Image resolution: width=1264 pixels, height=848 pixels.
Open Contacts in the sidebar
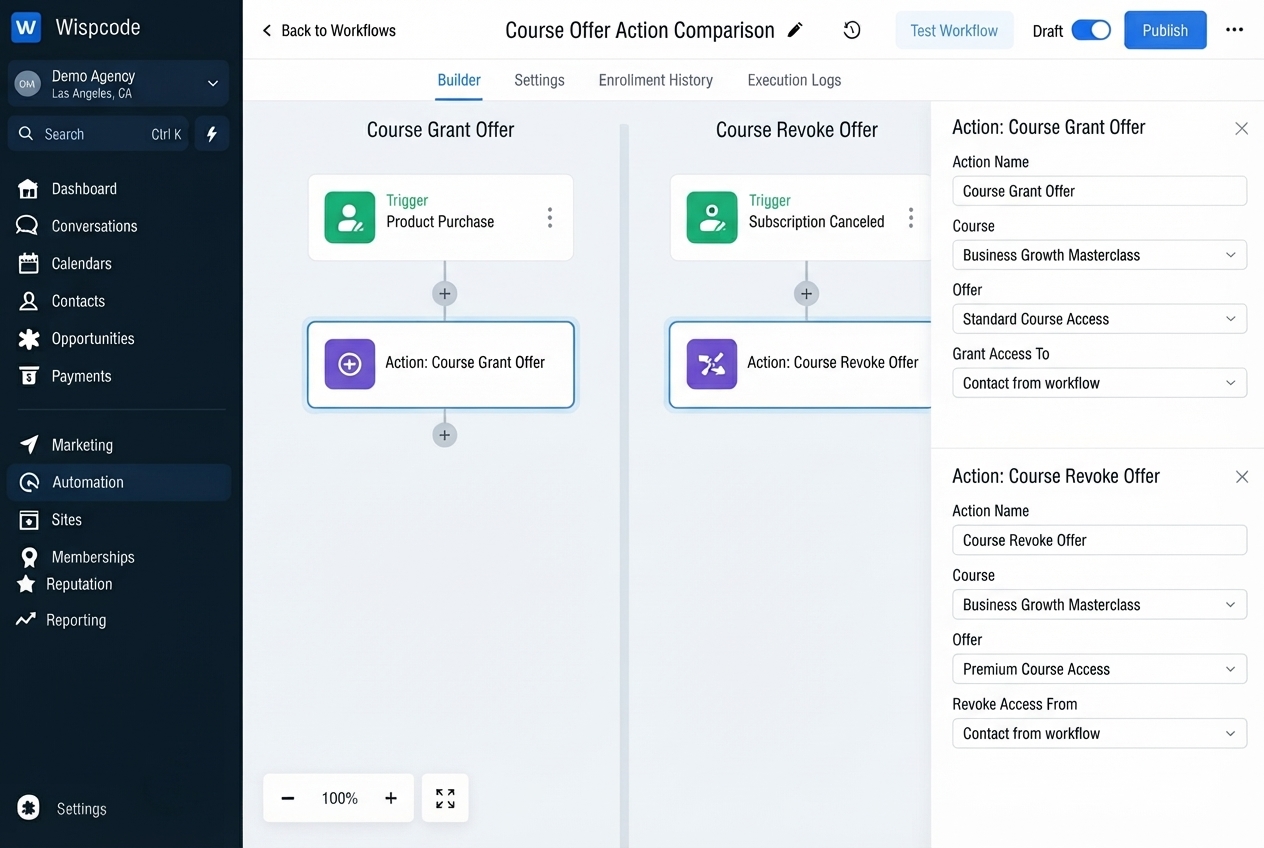62,301
